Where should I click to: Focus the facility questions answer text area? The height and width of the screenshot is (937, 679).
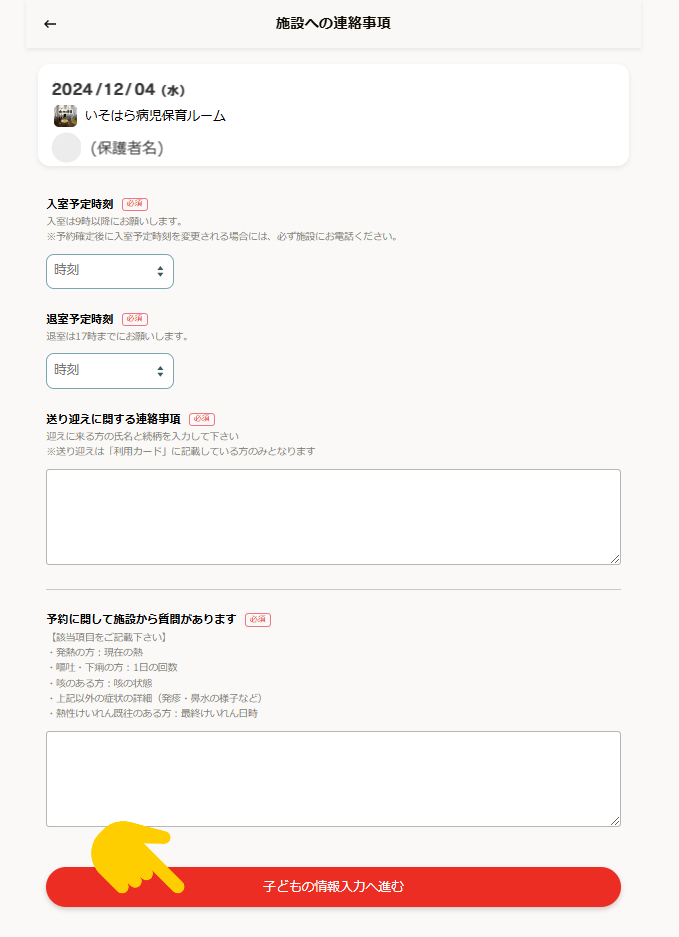tap(334, 779)
